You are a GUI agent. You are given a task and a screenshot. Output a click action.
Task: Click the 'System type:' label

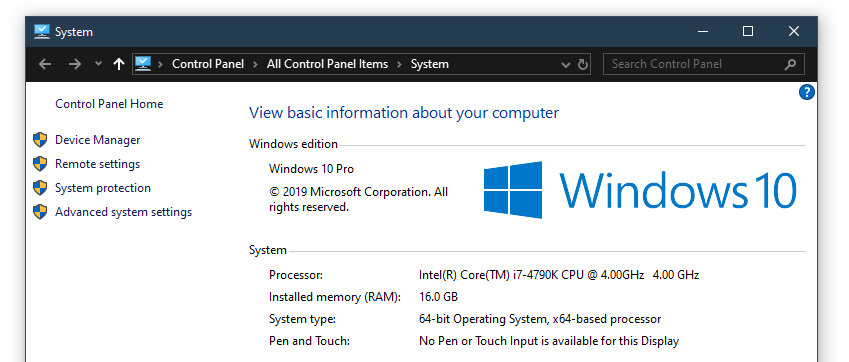pyautogui.click(x=302, y=319)
